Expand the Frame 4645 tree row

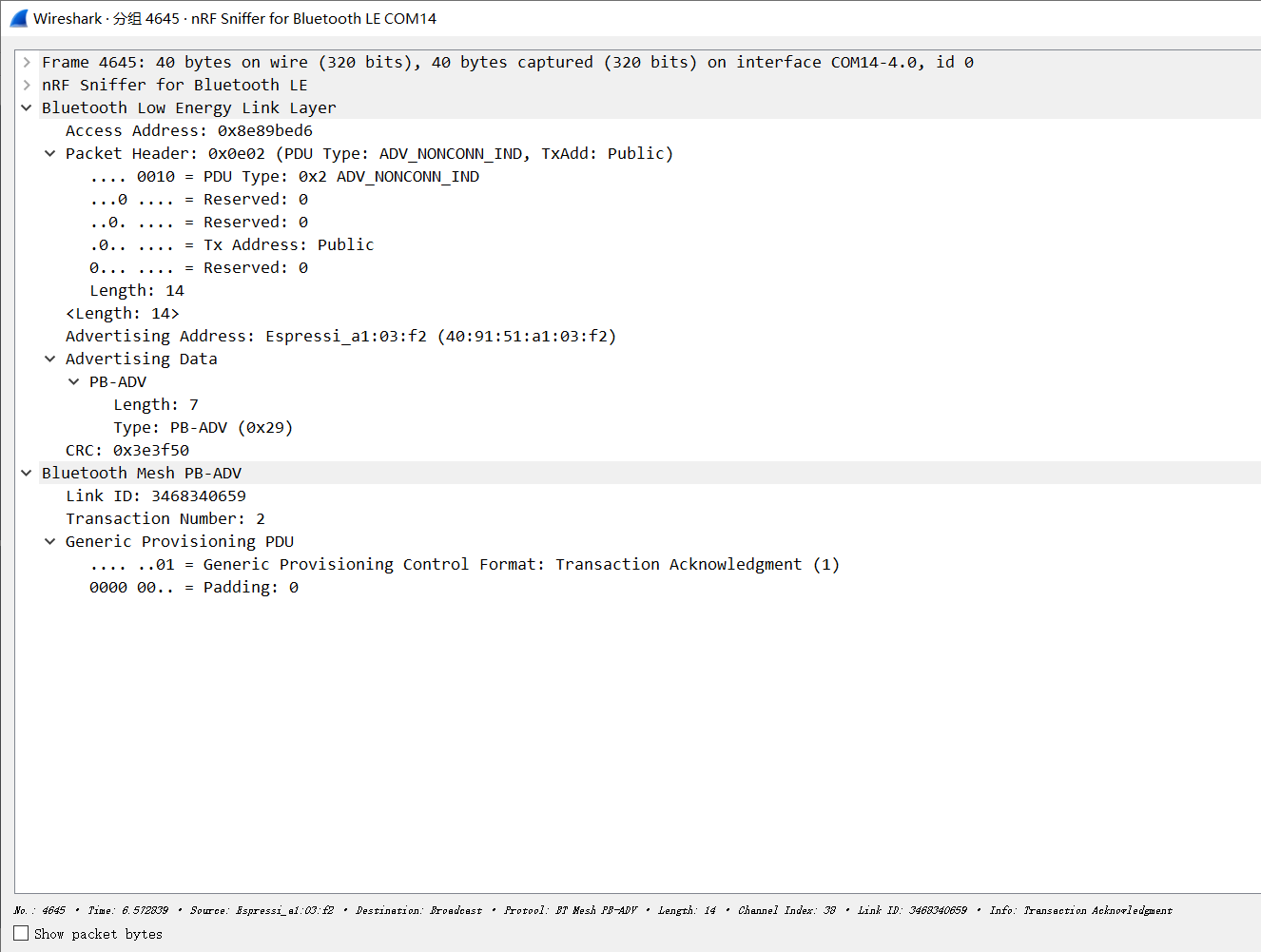pos(27,62)
